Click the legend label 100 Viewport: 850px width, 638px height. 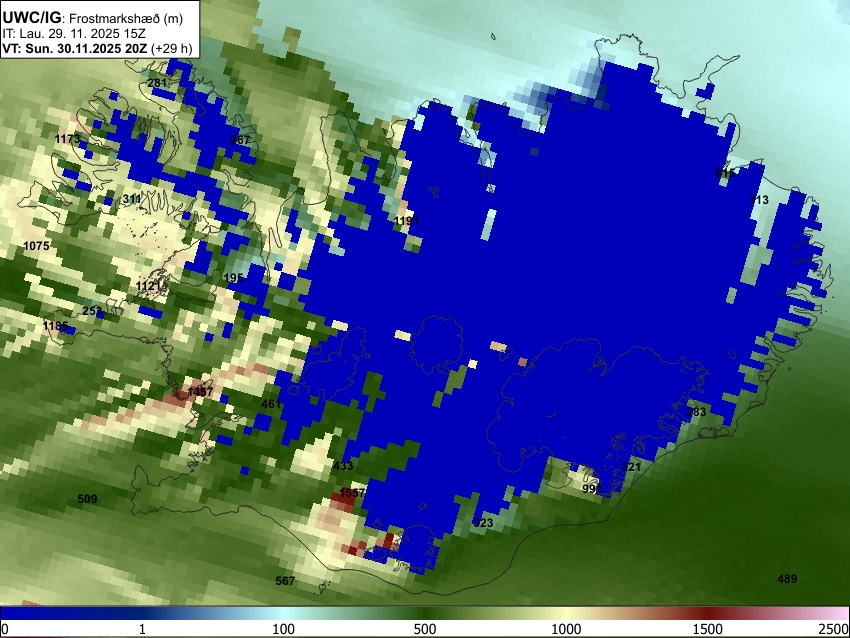pos(284,629)
